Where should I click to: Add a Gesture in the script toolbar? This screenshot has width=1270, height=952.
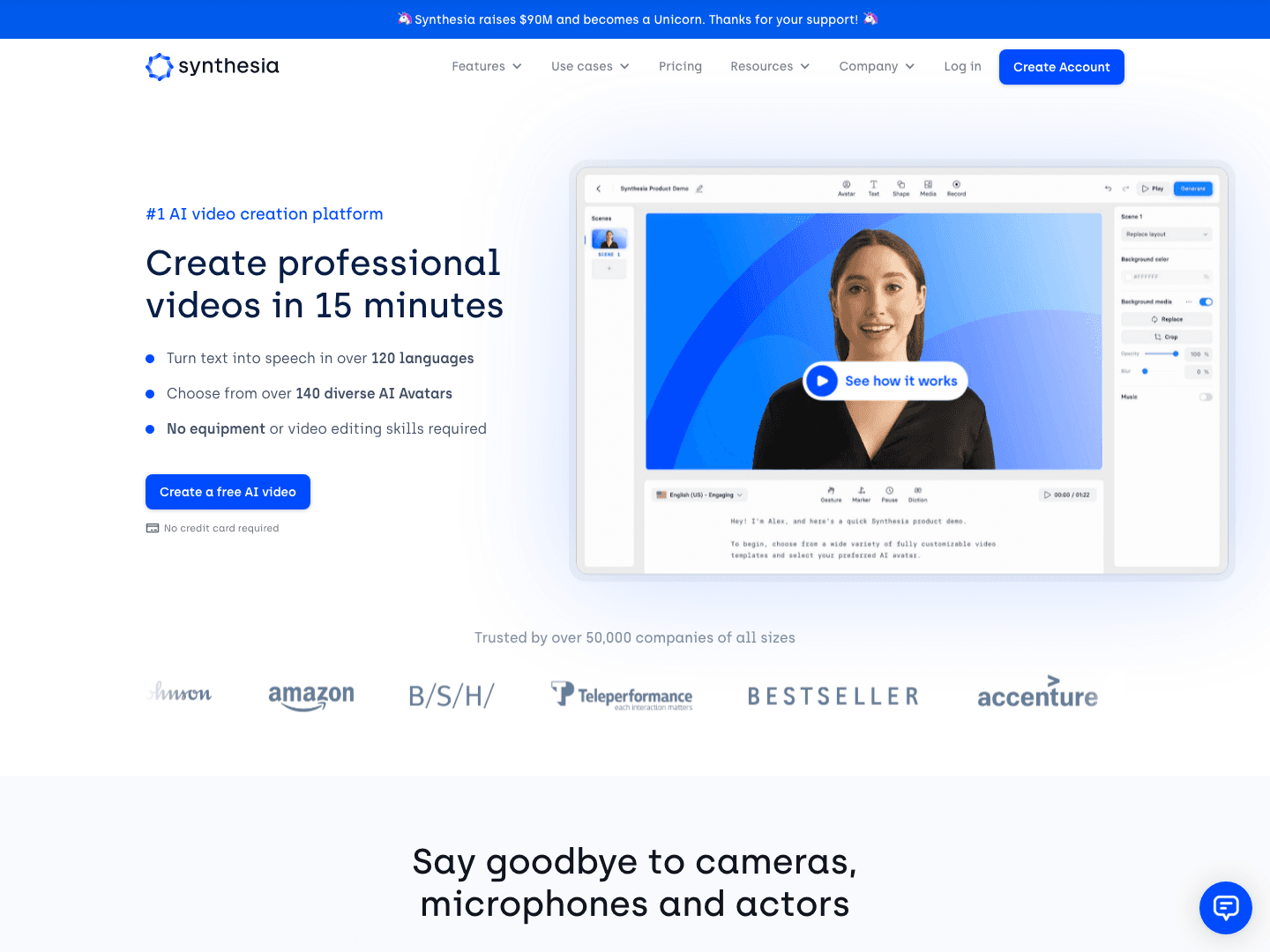pyautogui.click(x=831, y=494)
